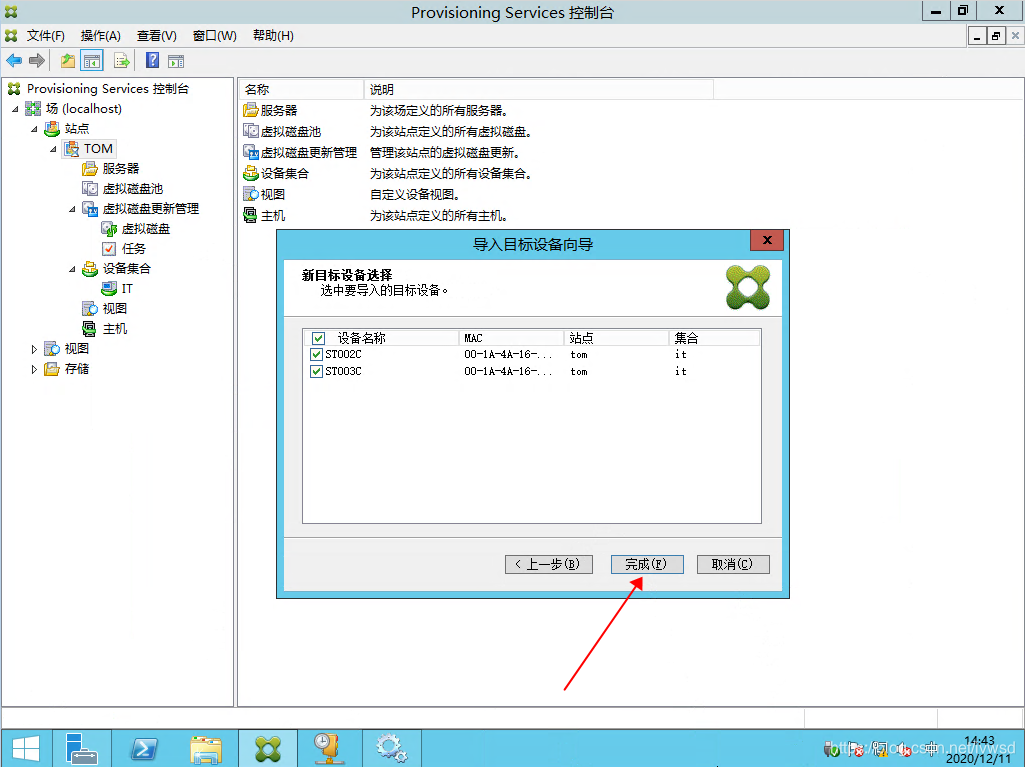Click the back arrow toolbar icon
This screenshot has width=1025, height=767.
[14, 61]
